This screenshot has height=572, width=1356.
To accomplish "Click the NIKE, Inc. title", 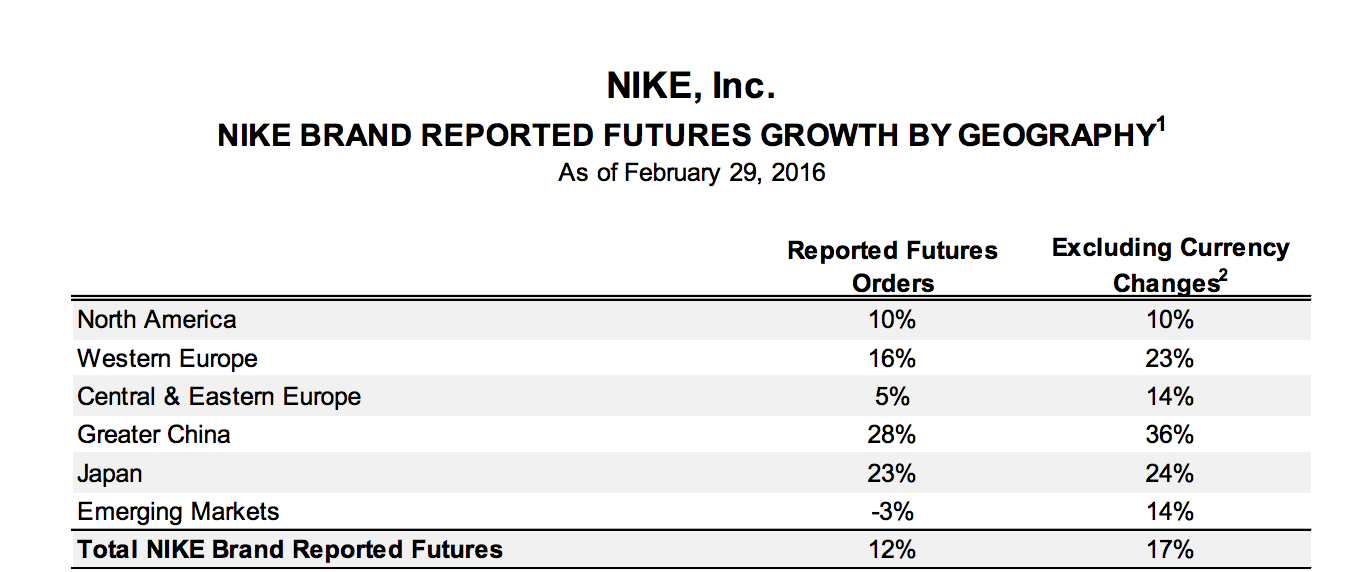I will pyautogui.click(x=691, y=87).
